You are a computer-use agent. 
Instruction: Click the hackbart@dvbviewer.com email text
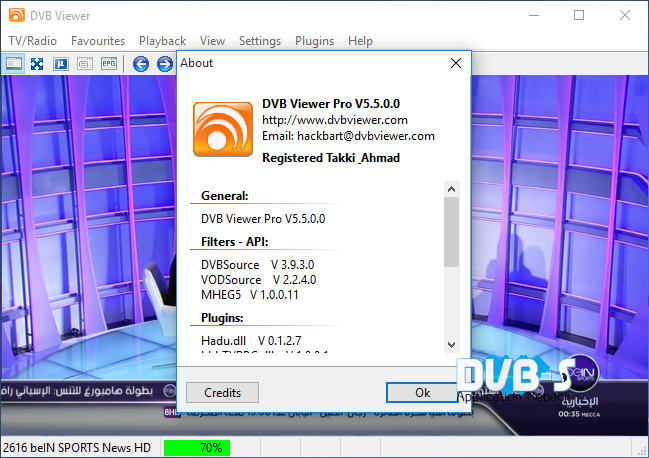click(x=366, y=136)
